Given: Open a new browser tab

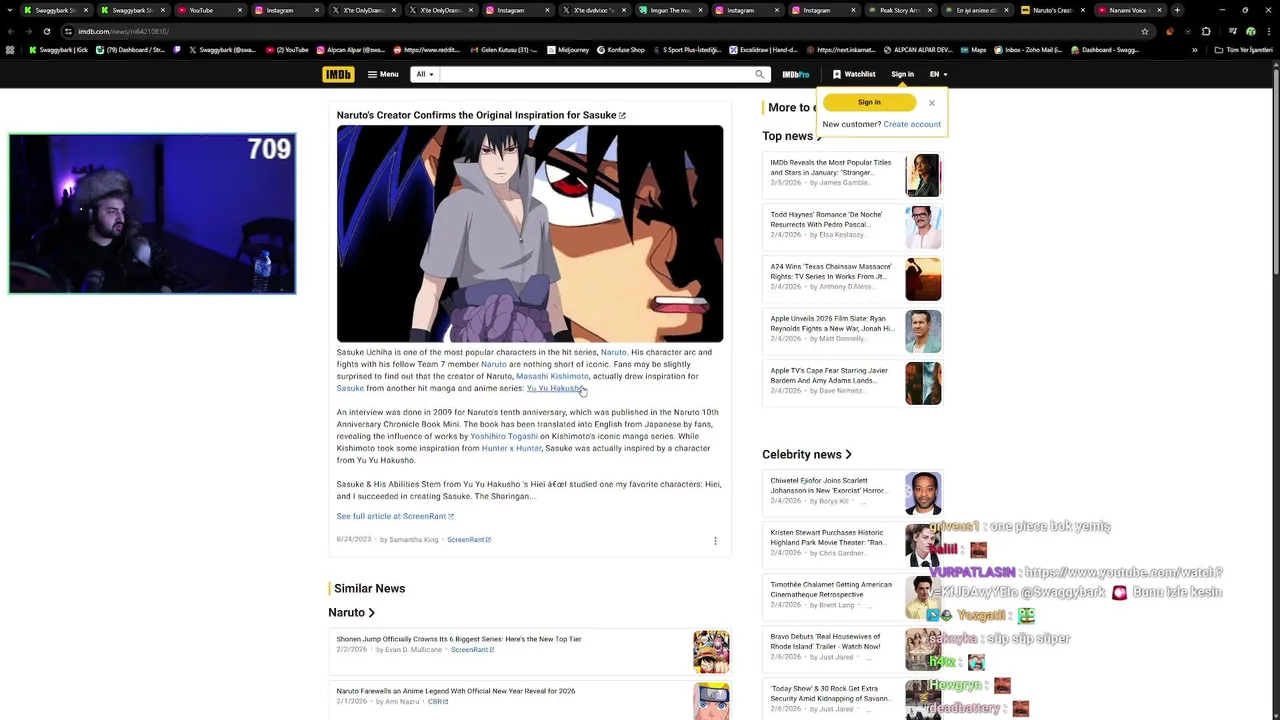Looking at the screenshot, I should 1177,10.
